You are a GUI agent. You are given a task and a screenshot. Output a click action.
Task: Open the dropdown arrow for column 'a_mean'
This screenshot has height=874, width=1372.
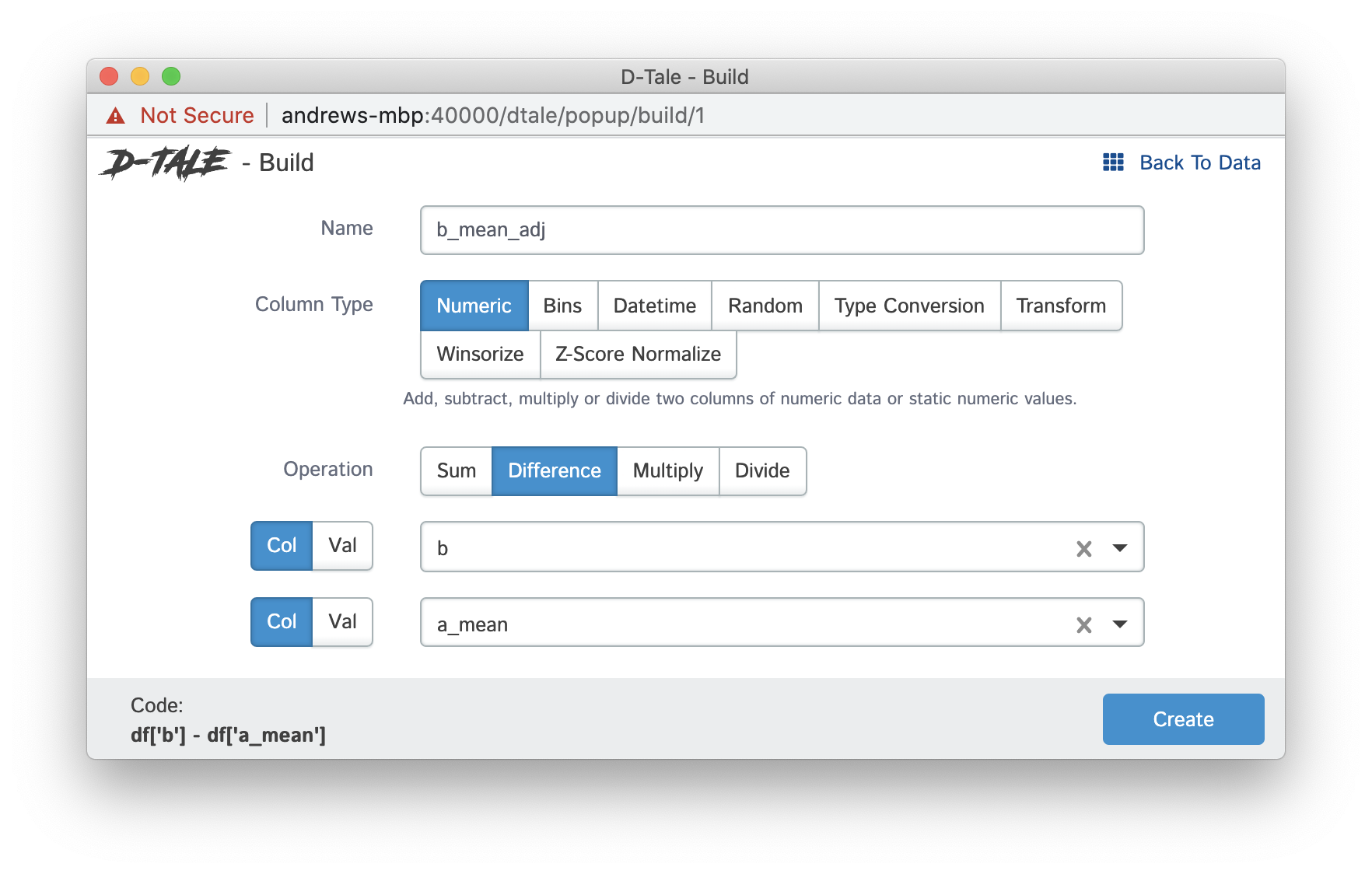(1119, 624)
